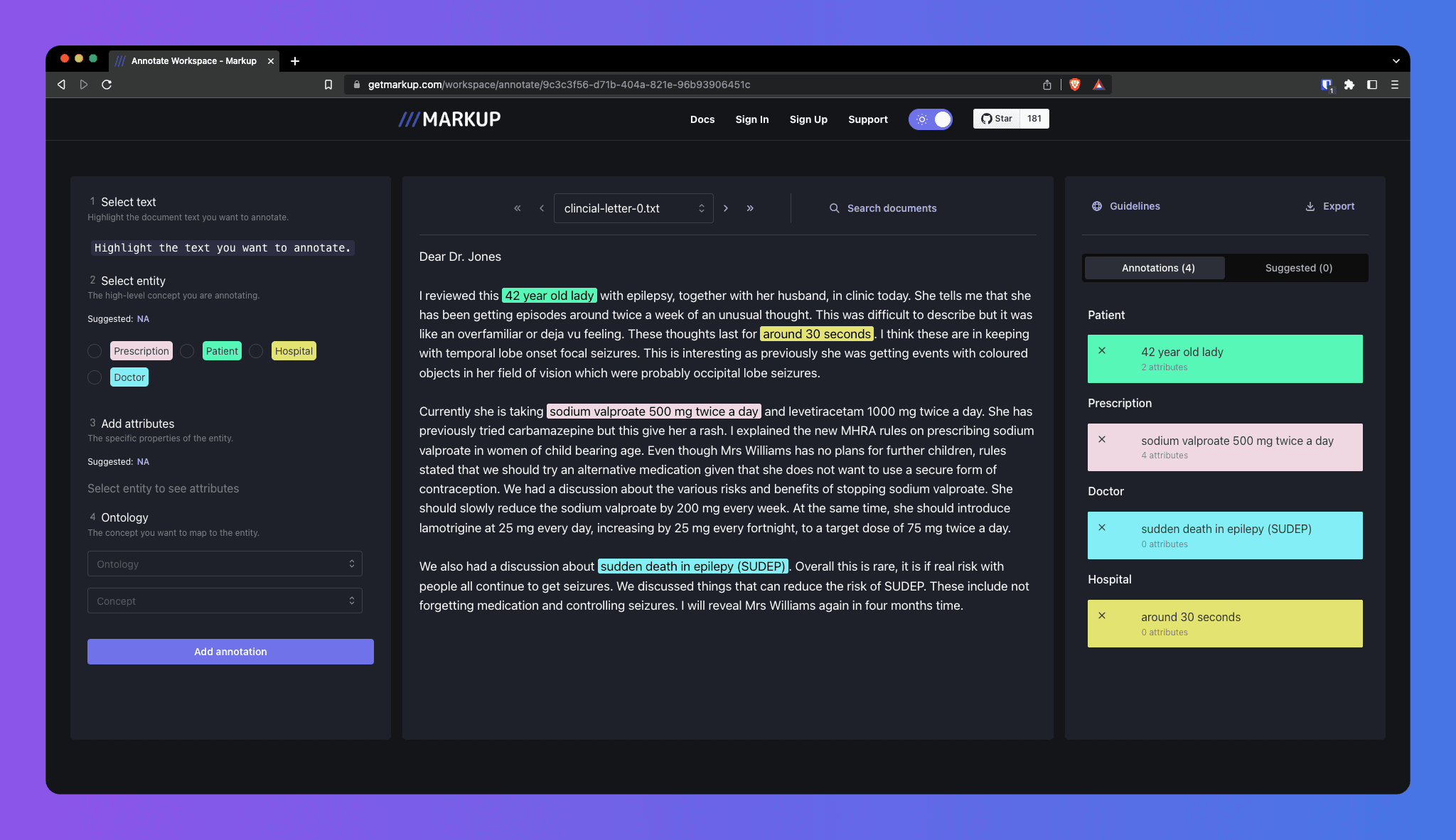1456x840 pixels.
Task: Click the Brave shields lion icon
Action: (1075, 85)
